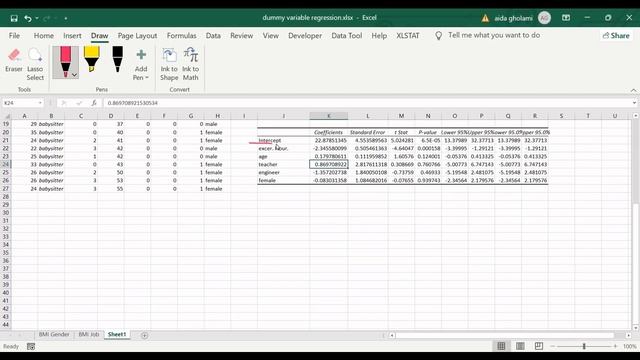Image resolution: width=640 pixels, height=360 pixels.
Task: Open the Undo history dropdown arrow
Action: 37,18
